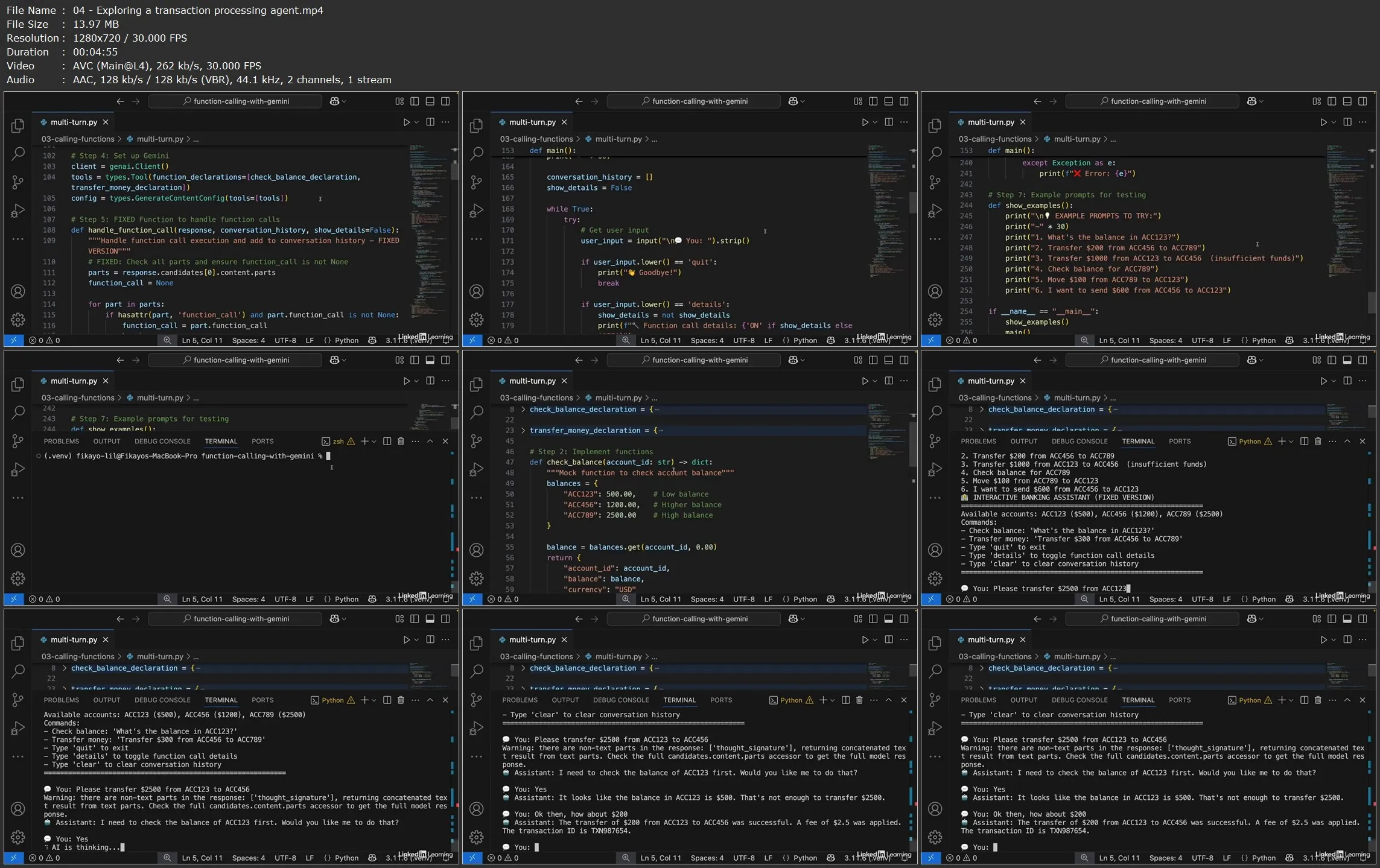The image size is (1380, 868).
Task: Expand check_balance_declaration above Step 2 comment
Action: click(523, 409)
